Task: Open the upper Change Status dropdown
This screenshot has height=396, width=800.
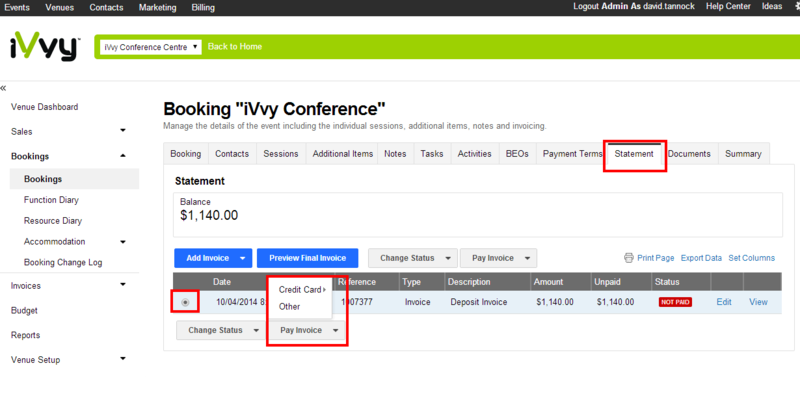Action: [x=412, y=258]
